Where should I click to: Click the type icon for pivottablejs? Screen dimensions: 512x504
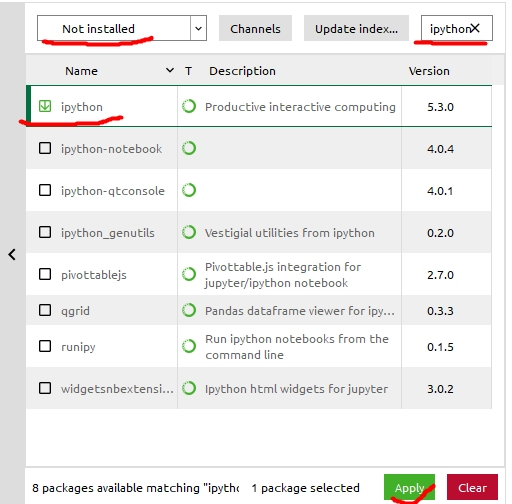(189, 274)
